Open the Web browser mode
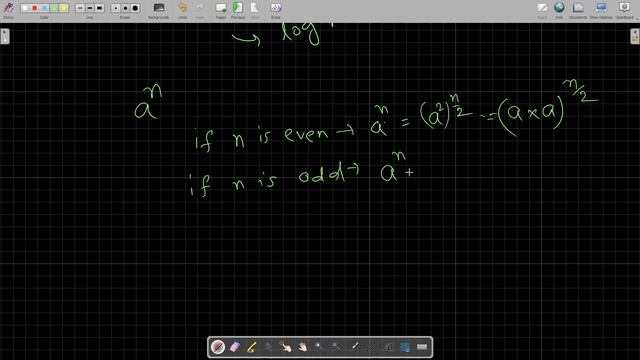640x360 pixels. pos(559,9)
